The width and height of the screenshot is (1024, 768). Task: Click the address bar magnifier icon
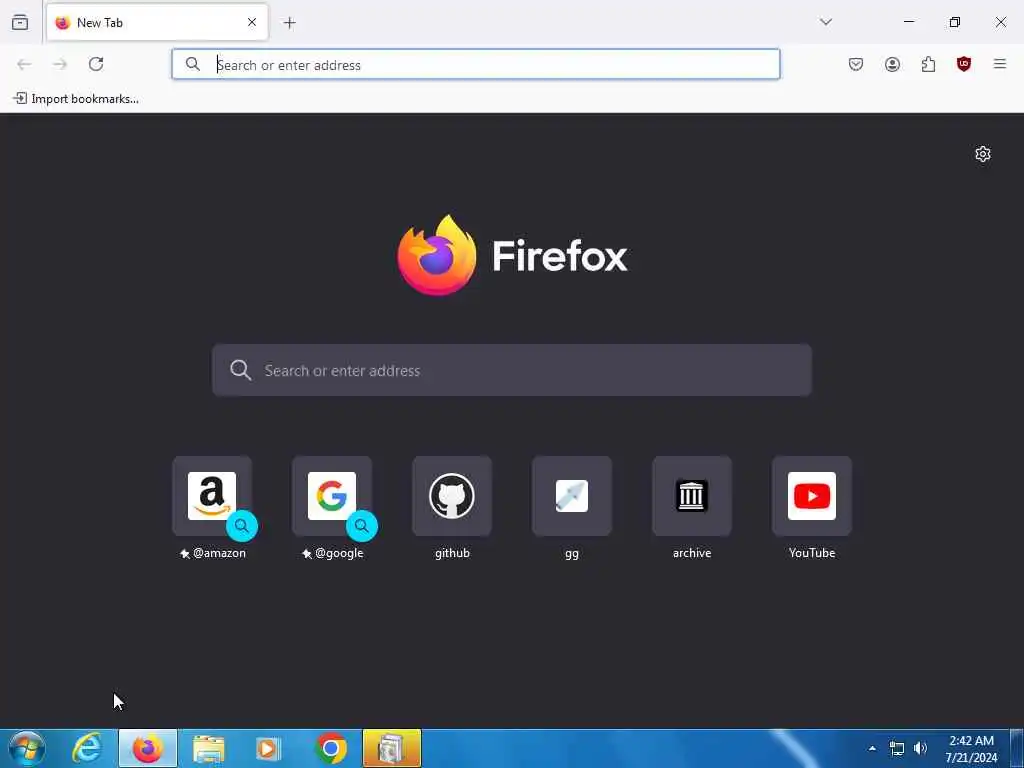(x=193, y=64)
